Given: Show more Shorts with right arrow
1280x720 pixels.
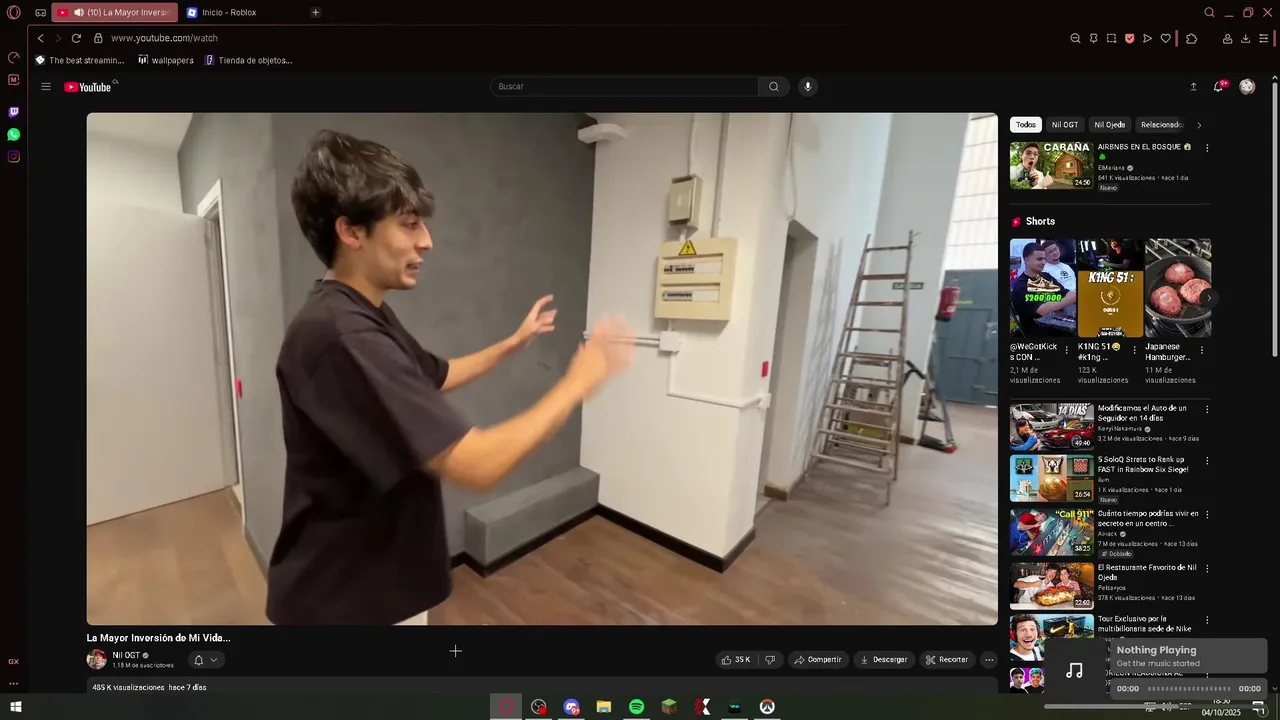Looking at the screenshot, I should [x=1209, y=297].
